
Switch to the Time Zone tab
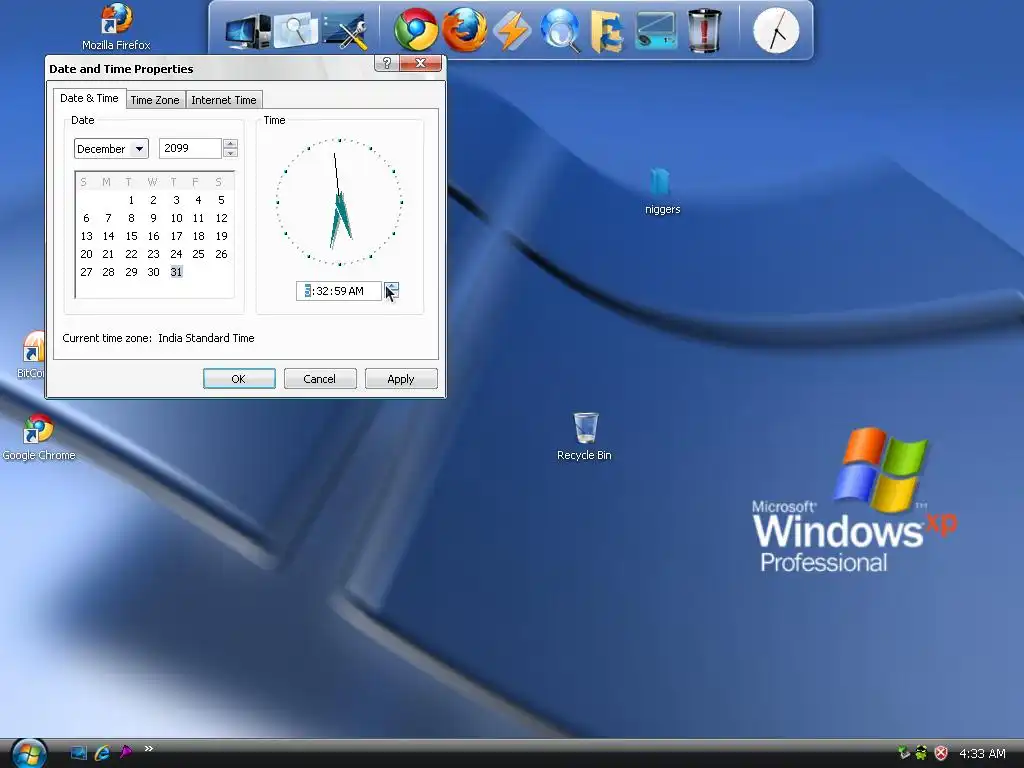[x=155, y=100]
